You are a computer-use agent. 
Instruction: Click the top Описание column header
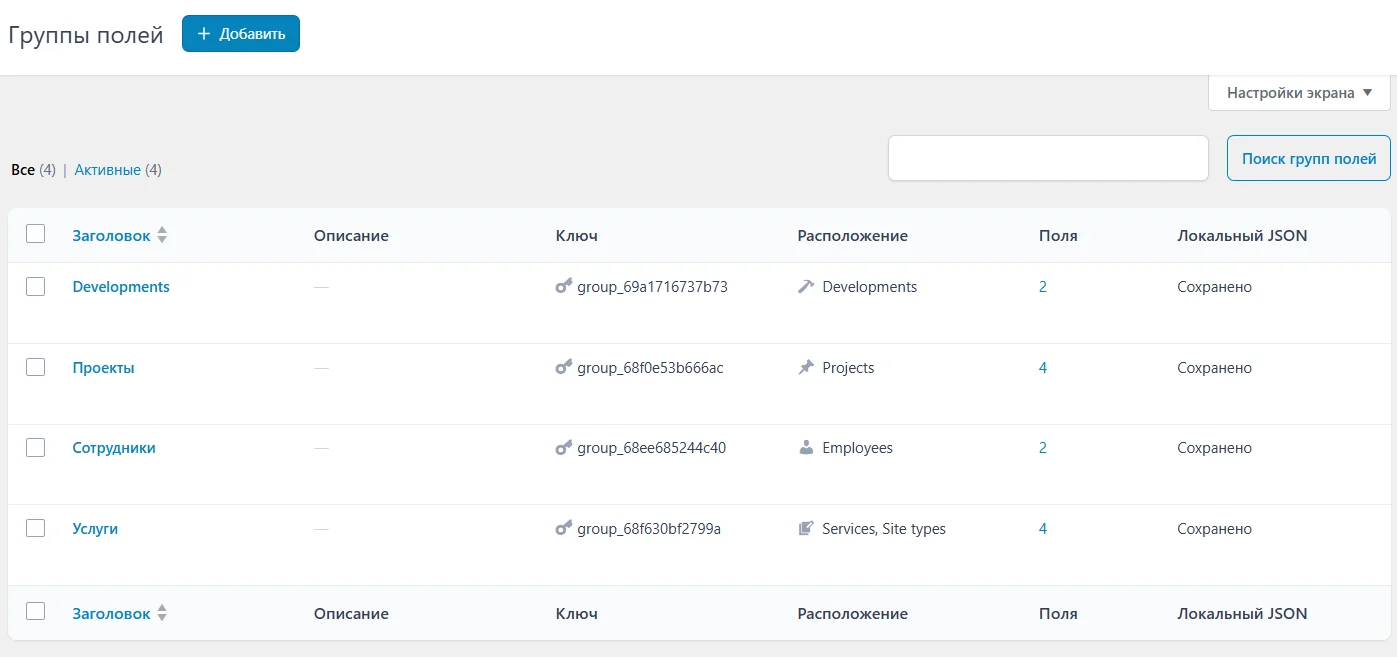click(x=351, y=236)
